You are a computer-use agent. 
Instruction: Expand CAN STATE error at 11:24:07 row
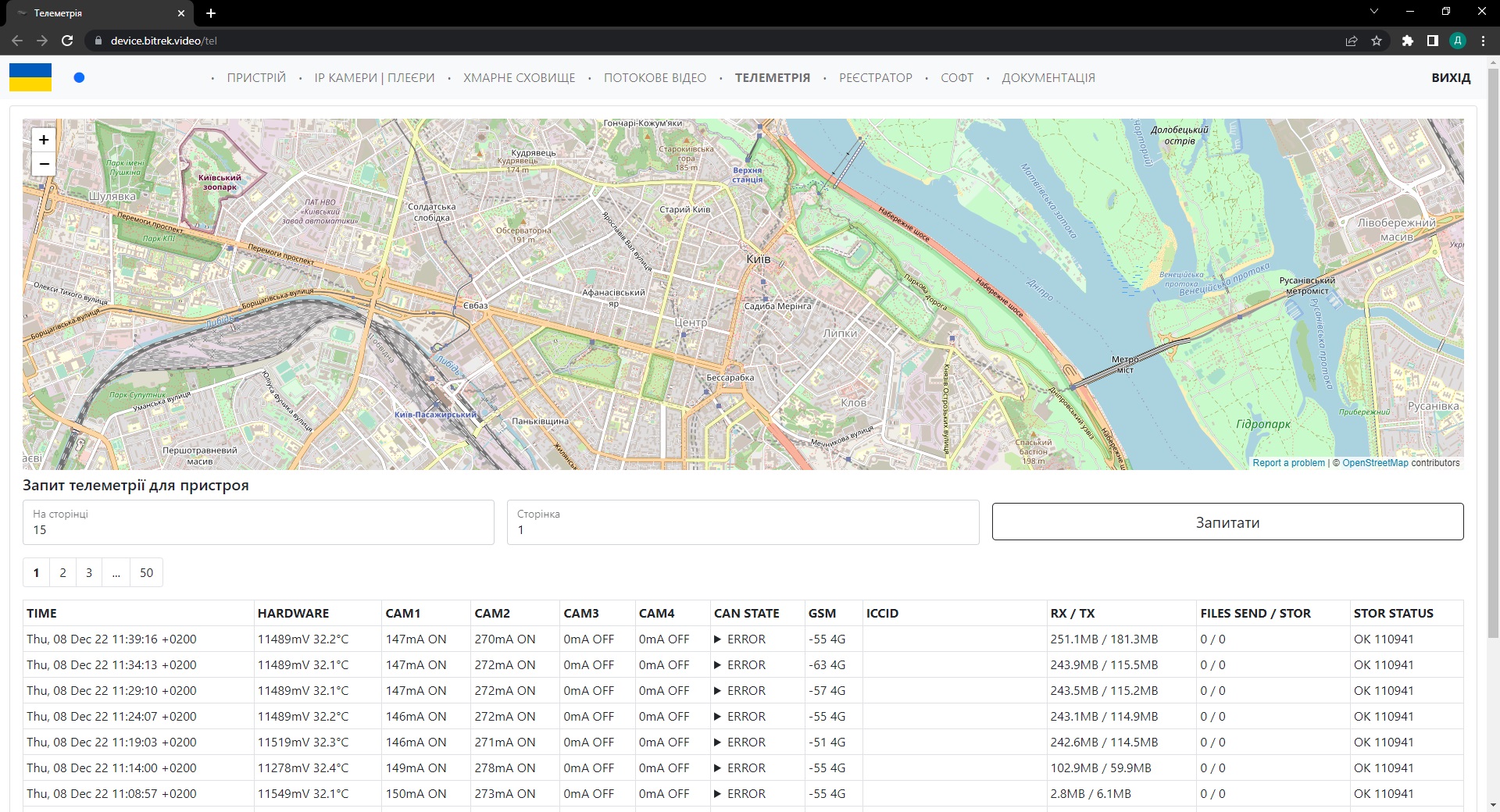click(717, 717)
